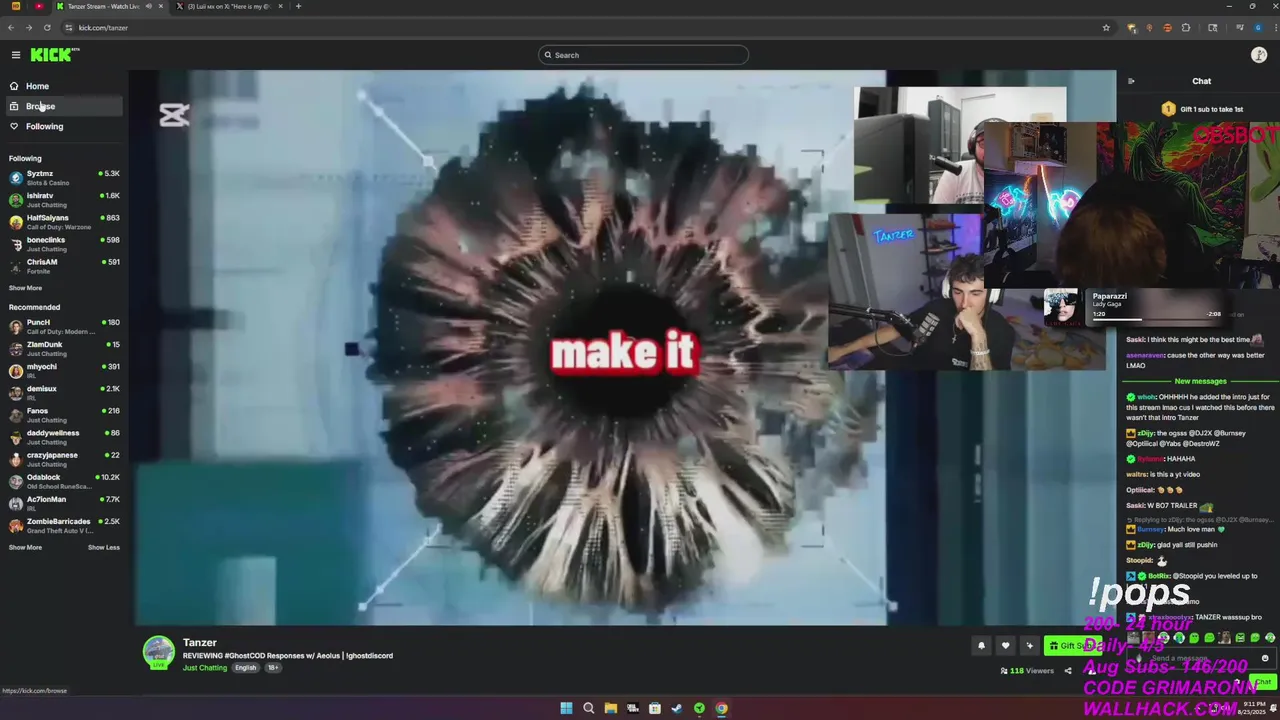This screenshot has width=1280, height=720.
Task: Click the English language tag
Action: point(245,668)
